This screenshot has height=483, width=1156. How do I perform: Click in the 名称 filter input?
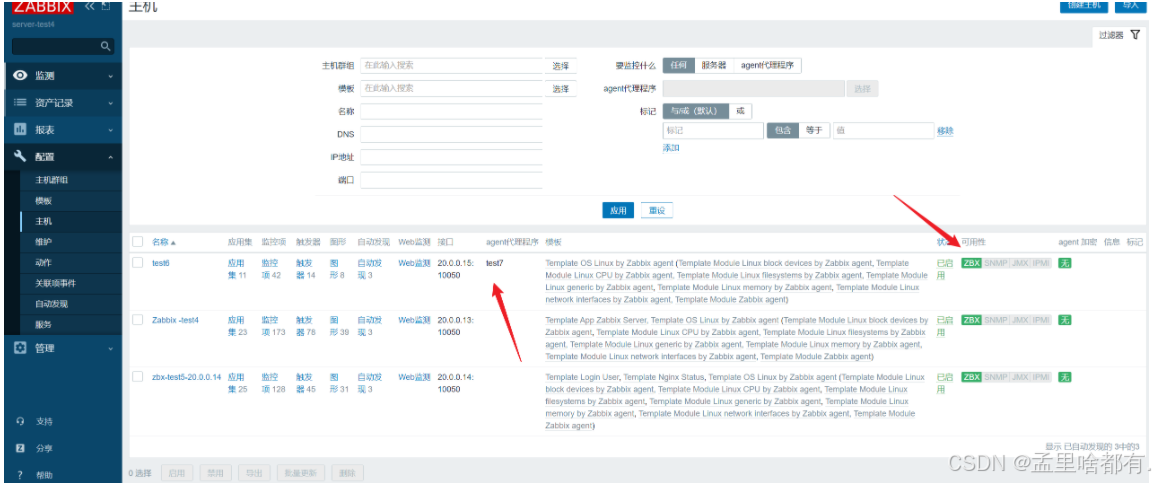click(x=451, y=111)
